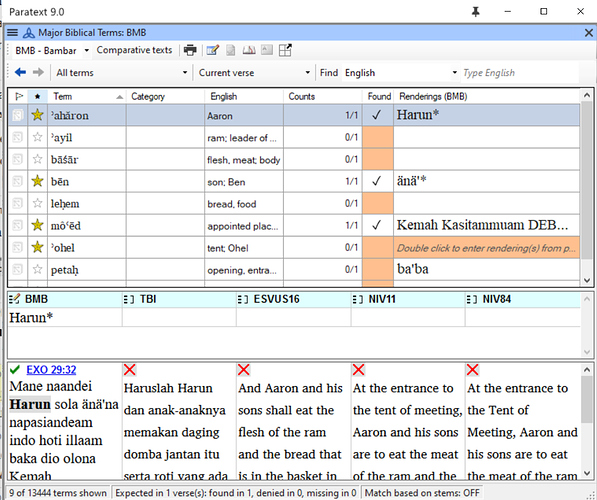Toggle the Found checkmark for bēn

(x=377, y=181)
